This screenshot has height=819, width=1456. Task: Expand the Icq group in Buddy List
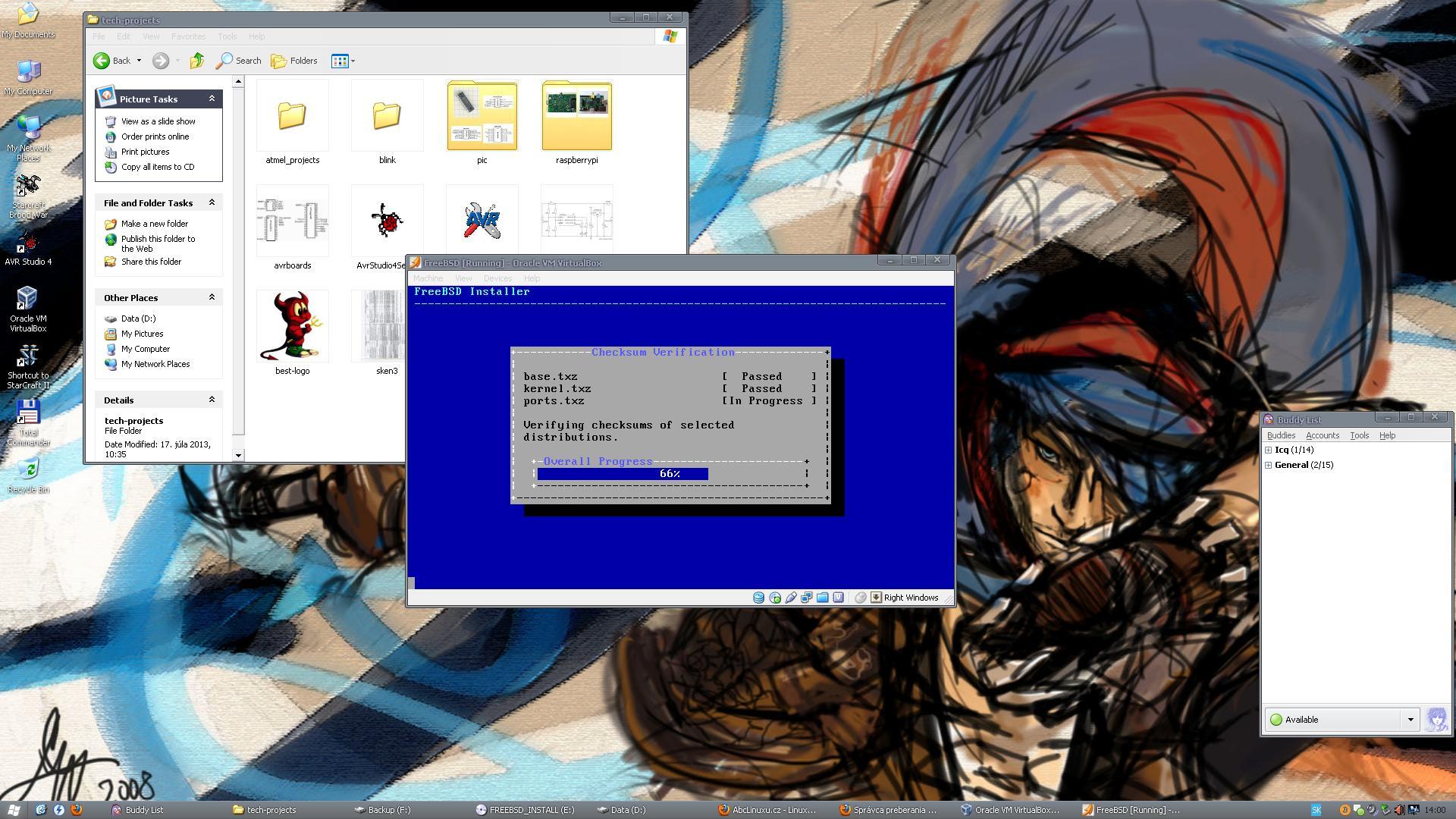point(1268,450)
